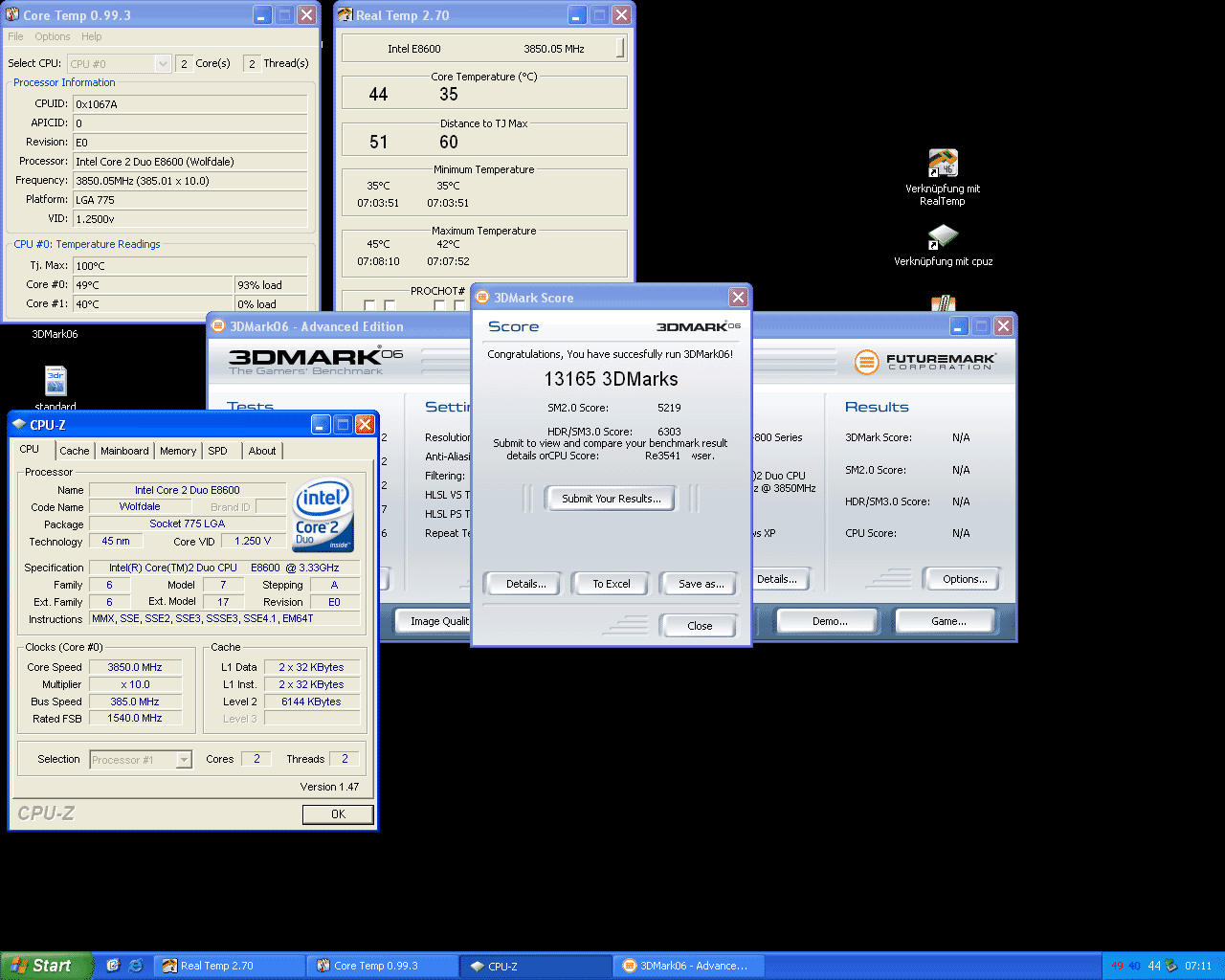Switch to the Mainboard tab in CPU-Z

coord(124,451)
